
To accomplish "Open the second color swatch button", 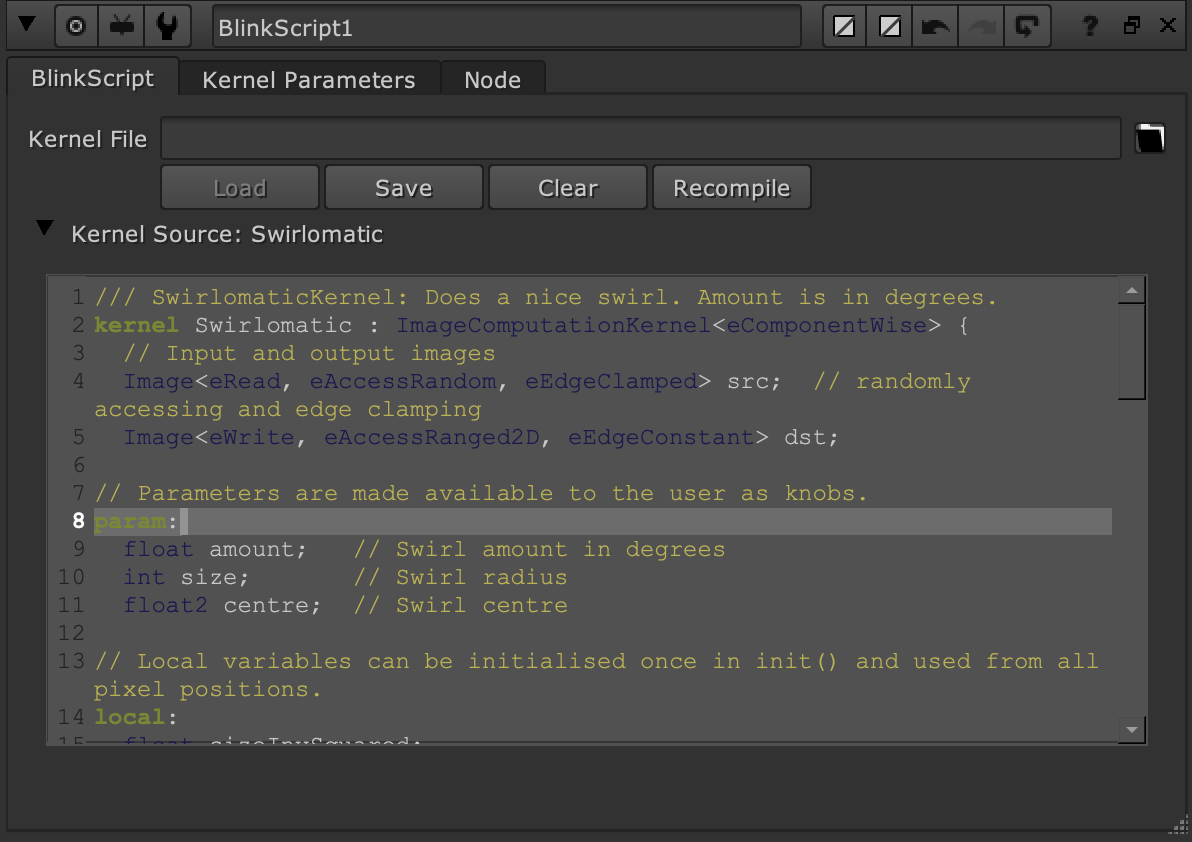I will [889, 27].
